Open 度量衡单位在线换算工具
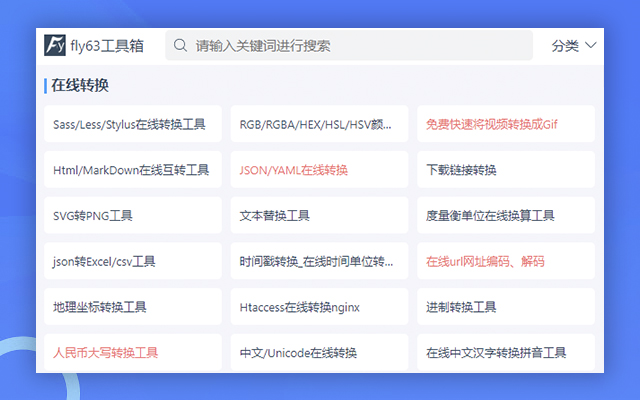 506,216
